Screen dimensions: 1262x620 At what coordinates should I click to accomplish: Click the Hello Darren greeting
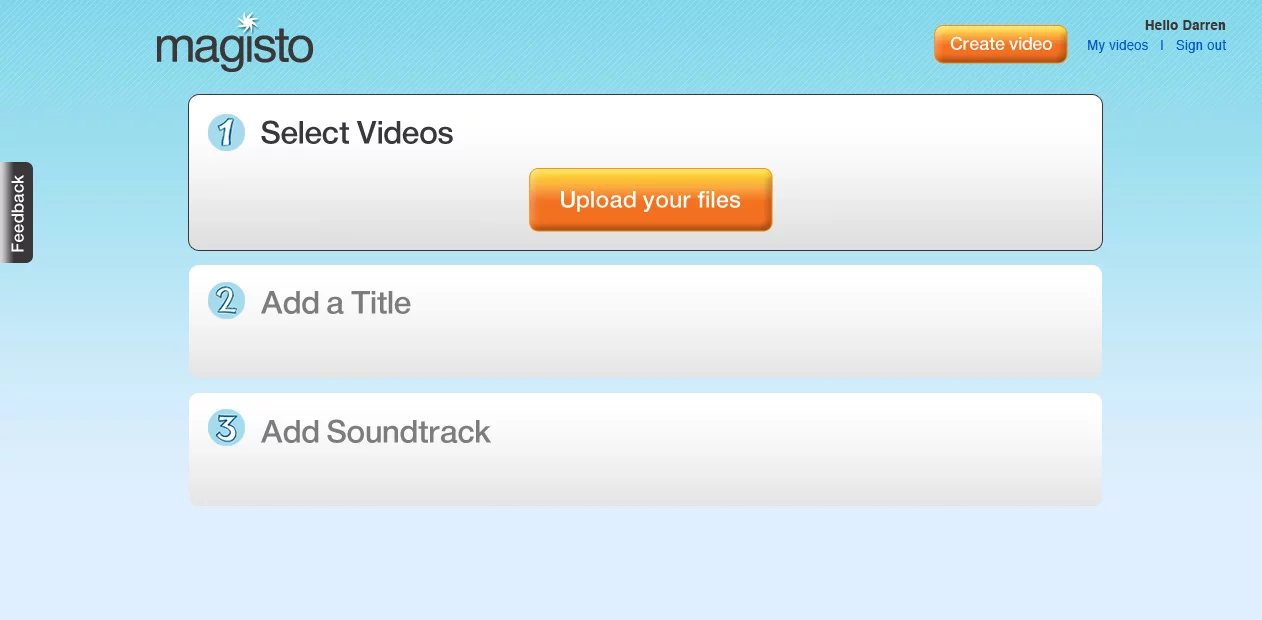click(x=1185, y=25)
